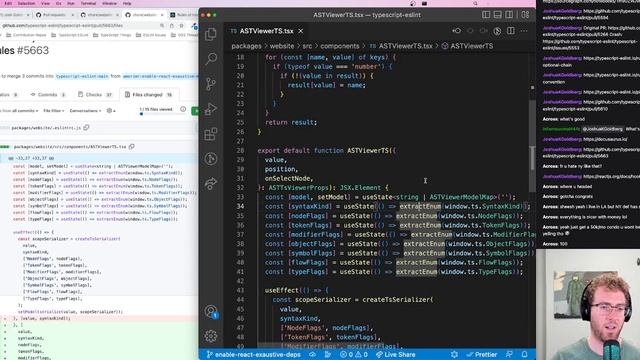Click the packages breadcrumb segment
Viewport: 640px width, 360px height.
pos(246,46)
